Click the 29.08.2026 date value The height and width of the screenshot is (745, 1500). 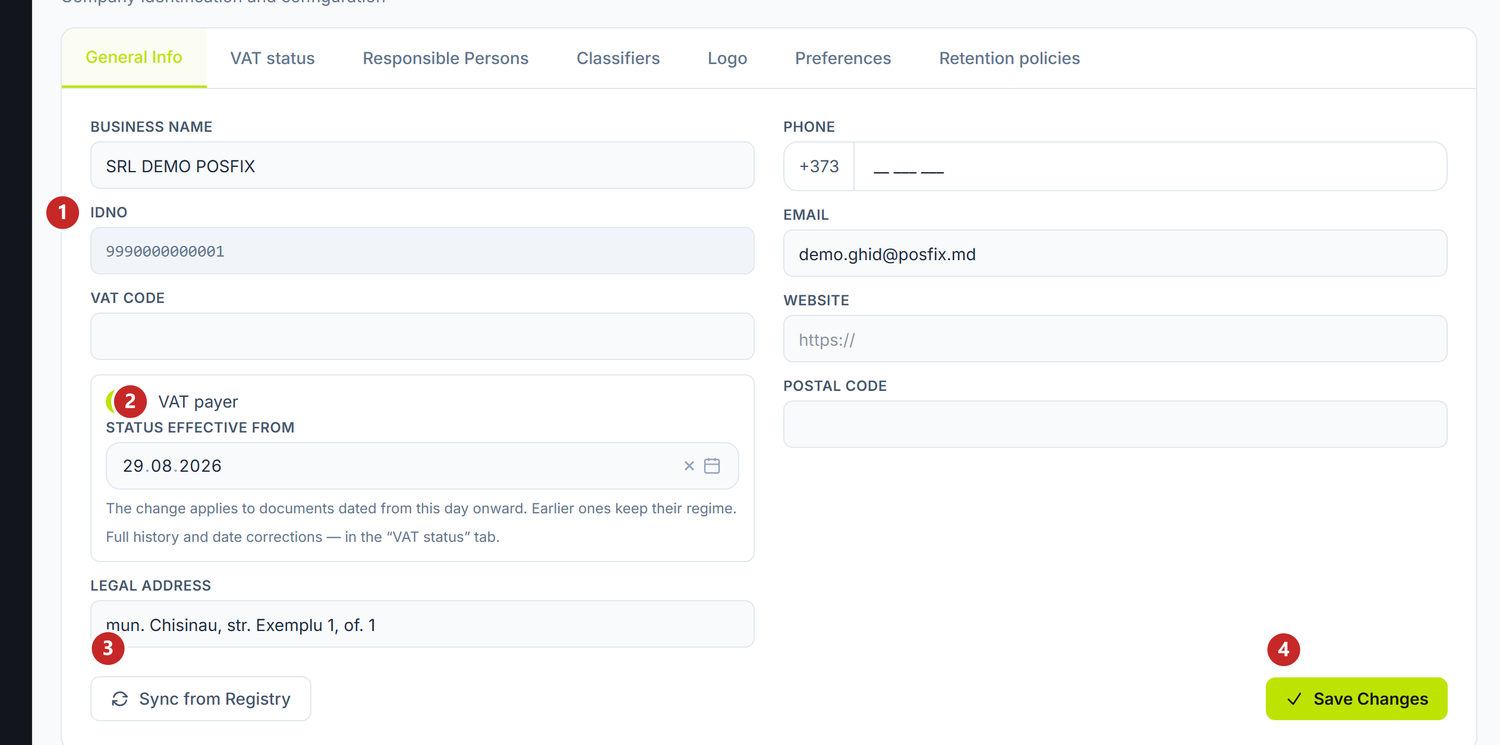click(172, 466)
